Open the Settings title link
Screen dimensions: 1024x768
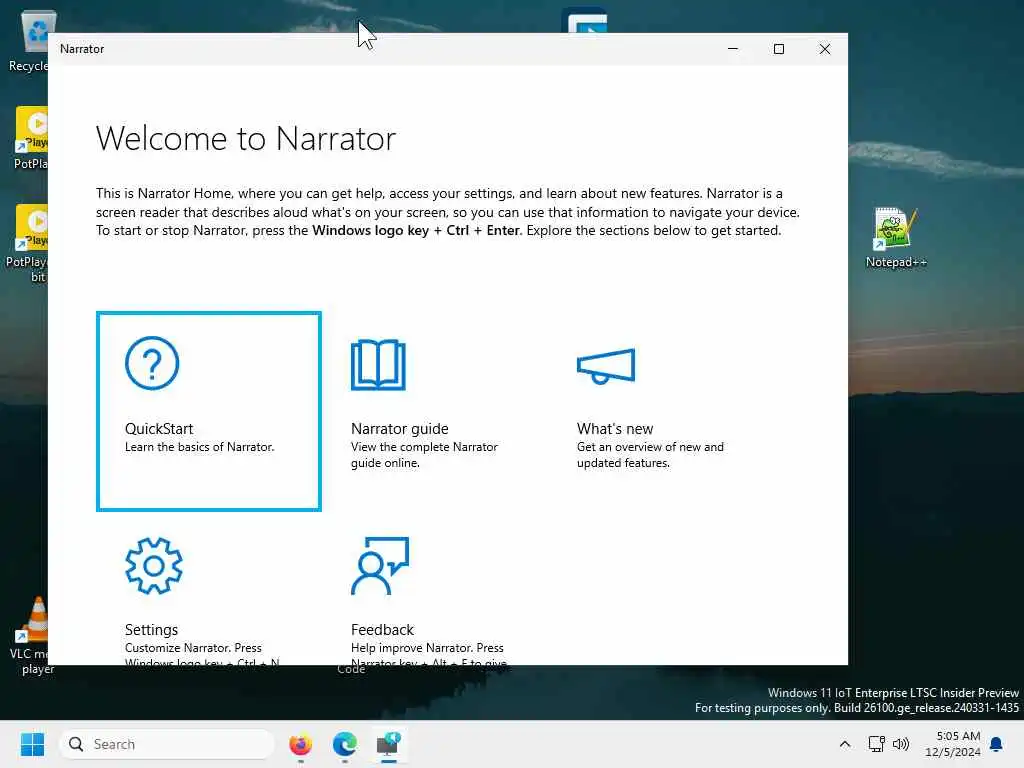click(152, 630)
